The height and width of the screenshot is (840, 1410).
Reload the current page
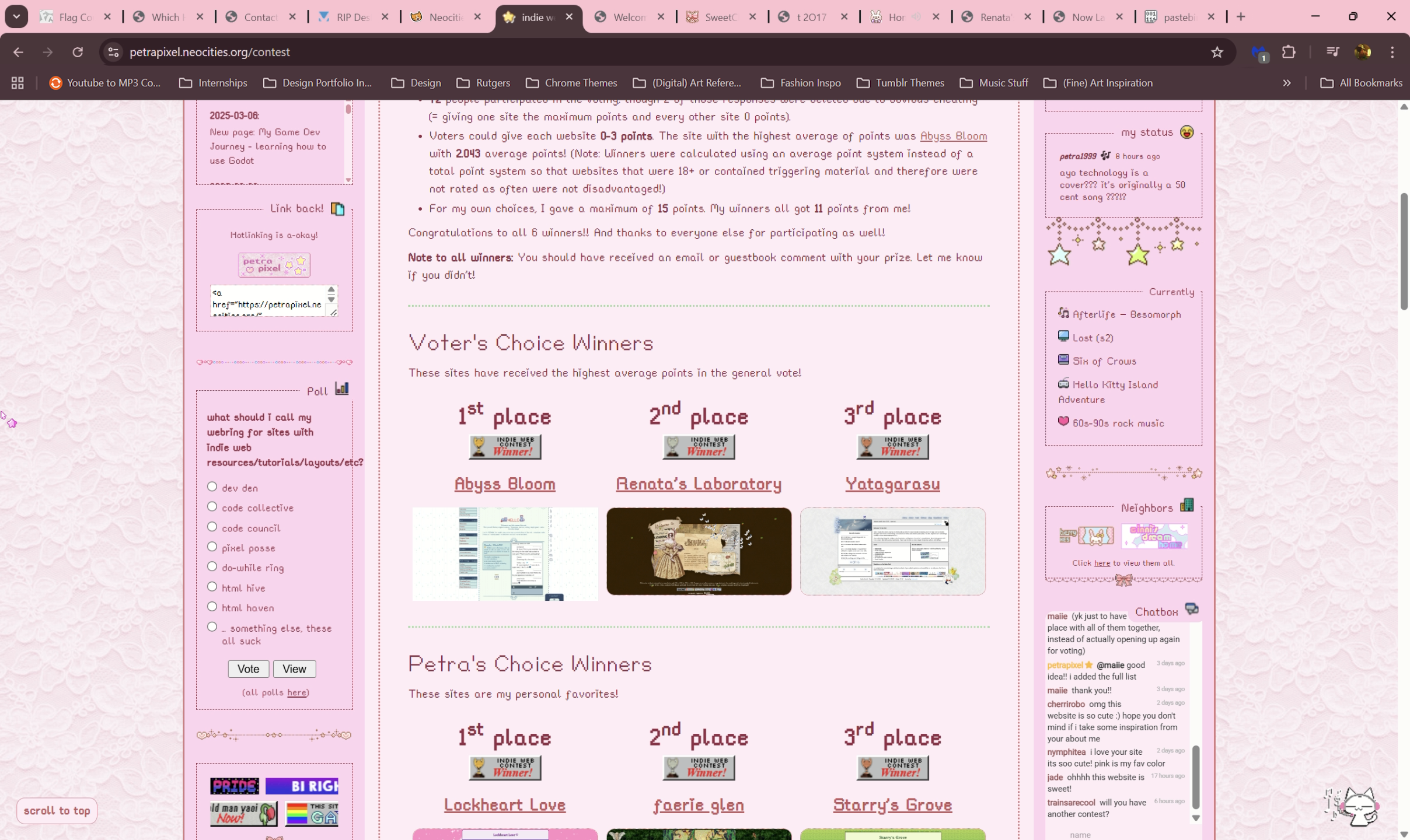[x=78, y=52]
